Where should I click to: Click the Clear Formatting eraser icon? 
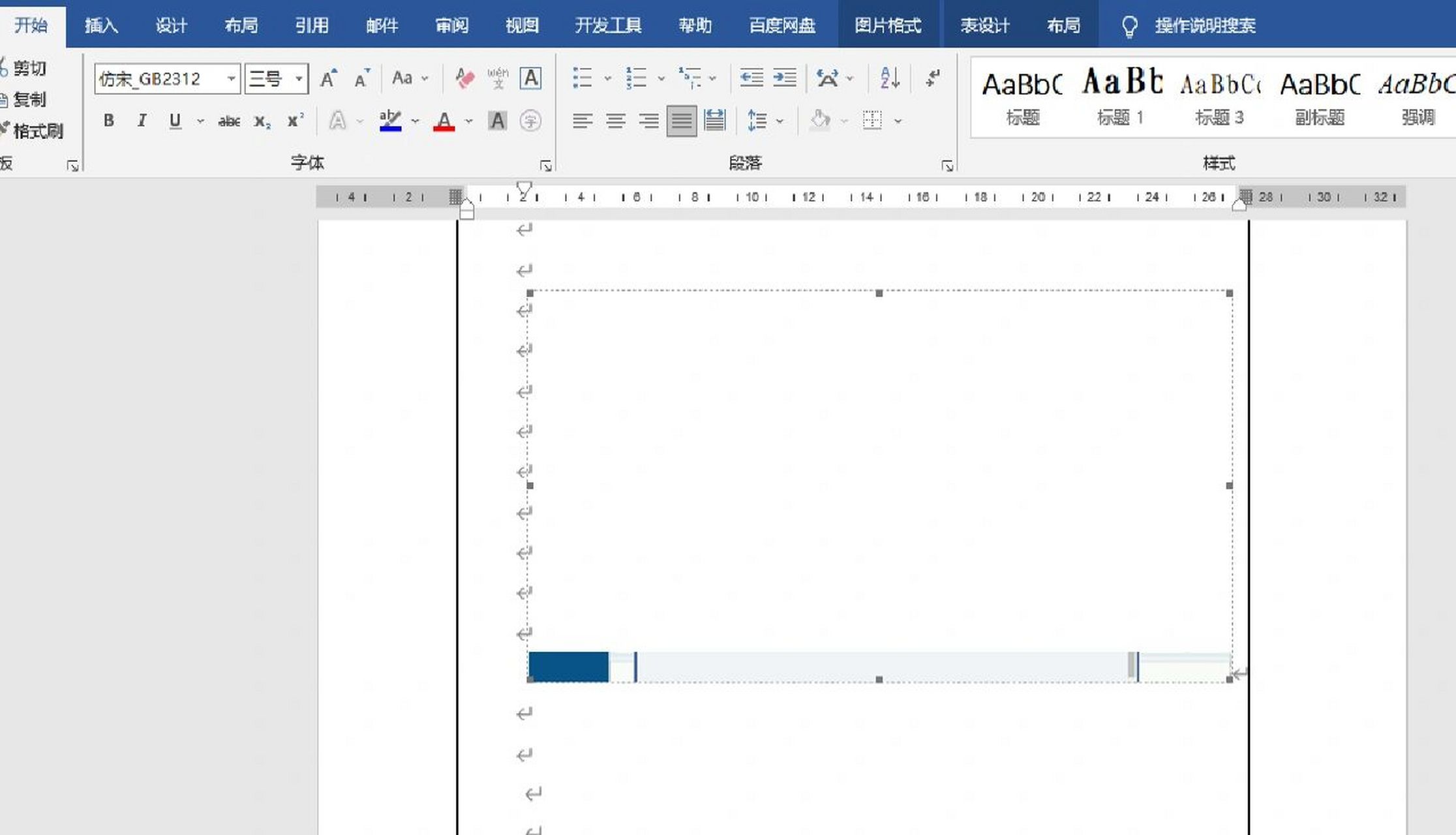(x=464, y=79)
